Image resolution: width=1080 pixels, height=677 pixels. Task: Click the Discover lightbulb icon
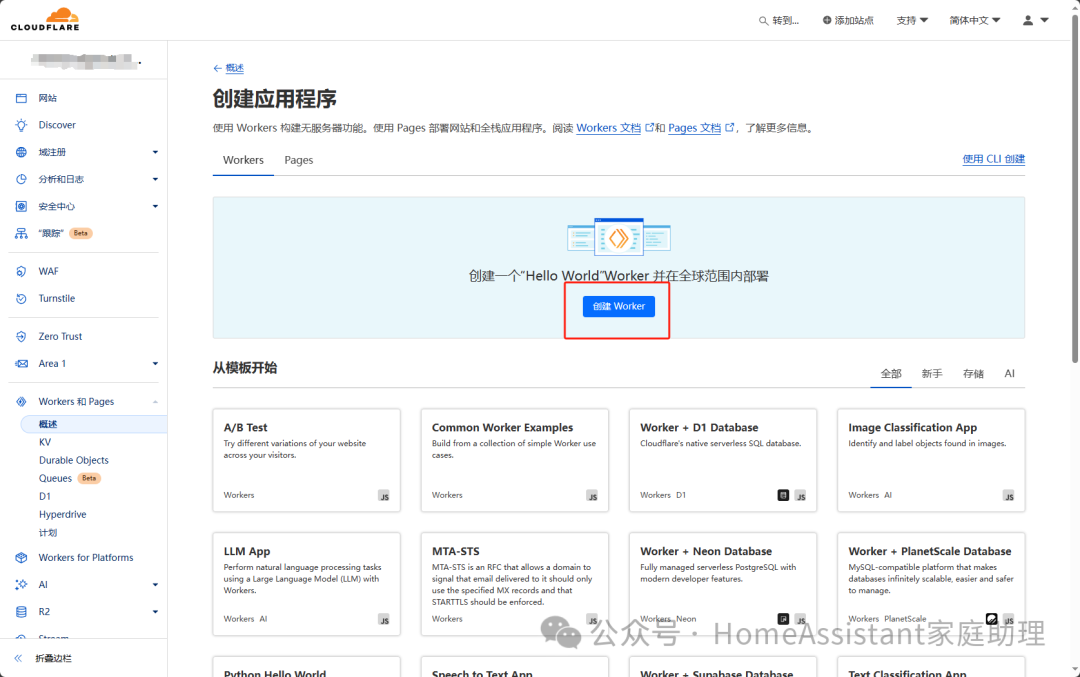coord(21,125)
